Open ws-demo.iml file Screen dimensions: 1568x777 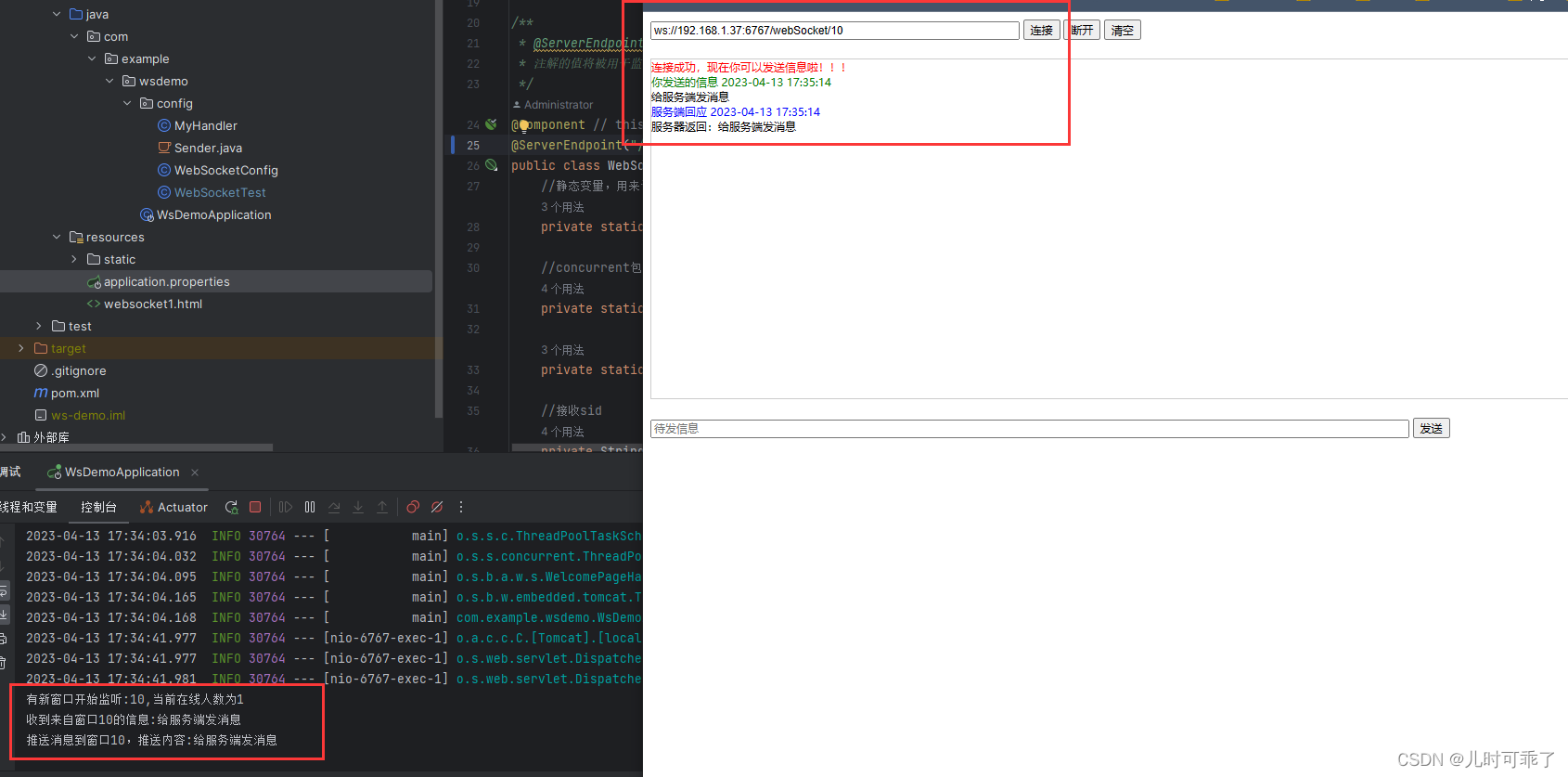click(x=87, y=415)
